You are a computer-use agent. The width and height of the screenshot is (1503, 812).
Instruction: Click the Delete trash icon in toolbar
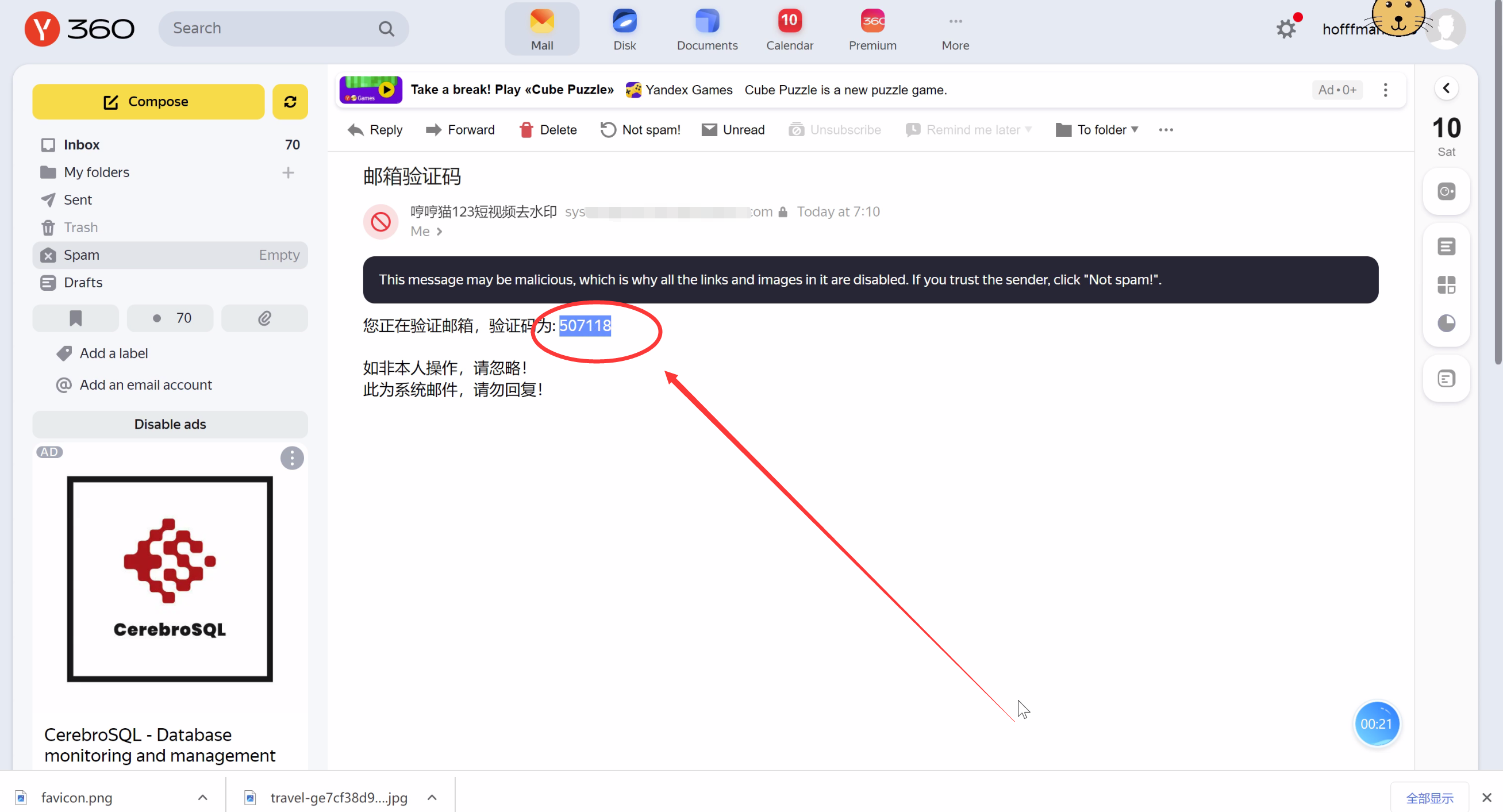click(x=526, y=129)
